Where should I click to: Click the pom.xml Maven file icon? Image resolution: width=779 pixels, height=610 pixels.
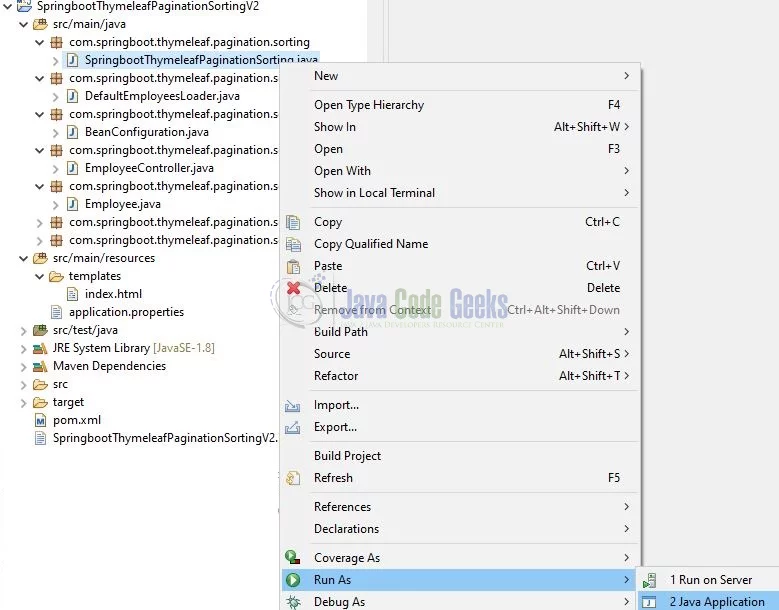[x=40, y=420]
